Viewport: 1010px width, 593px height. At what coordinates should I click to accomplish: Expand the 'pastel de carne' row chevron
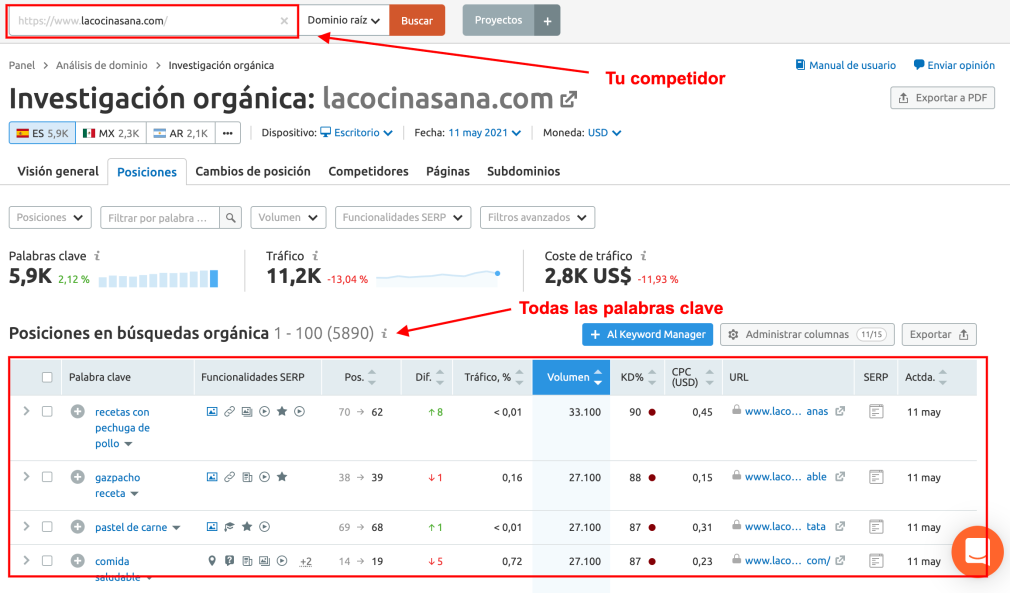[x=26, y=526]
